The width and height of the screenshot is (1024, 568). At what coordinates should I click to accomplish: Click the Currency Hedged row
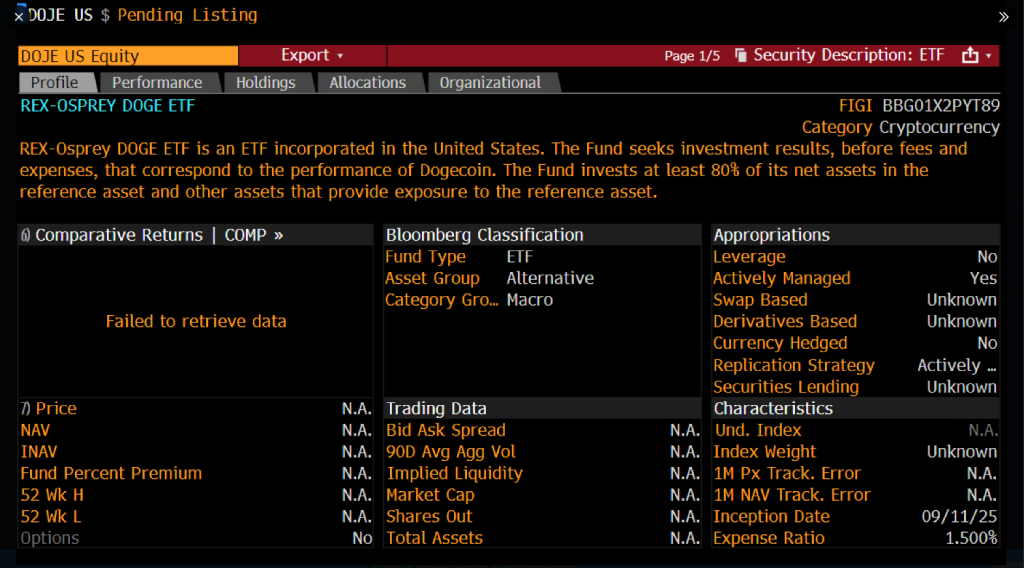click(856, 343)
